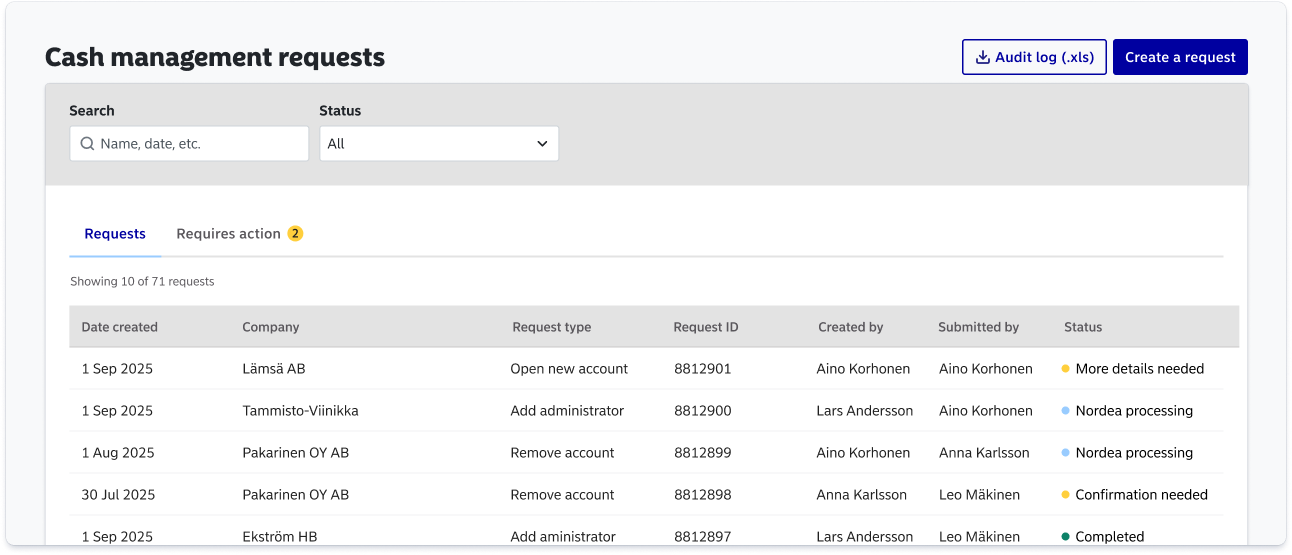Click the Submitted by column header
The image size is (1292, 555).
(979, 327)
